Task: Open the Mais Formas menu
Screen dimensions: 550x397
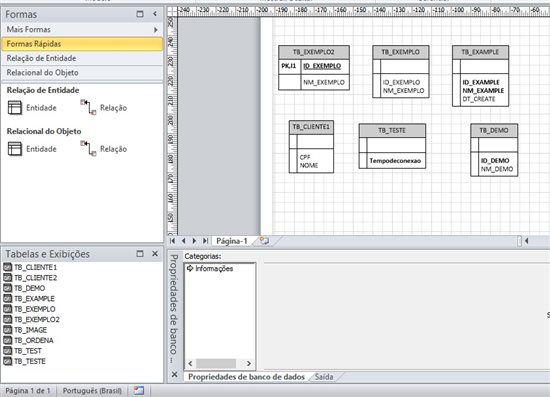Action: [x=82, y=29]
